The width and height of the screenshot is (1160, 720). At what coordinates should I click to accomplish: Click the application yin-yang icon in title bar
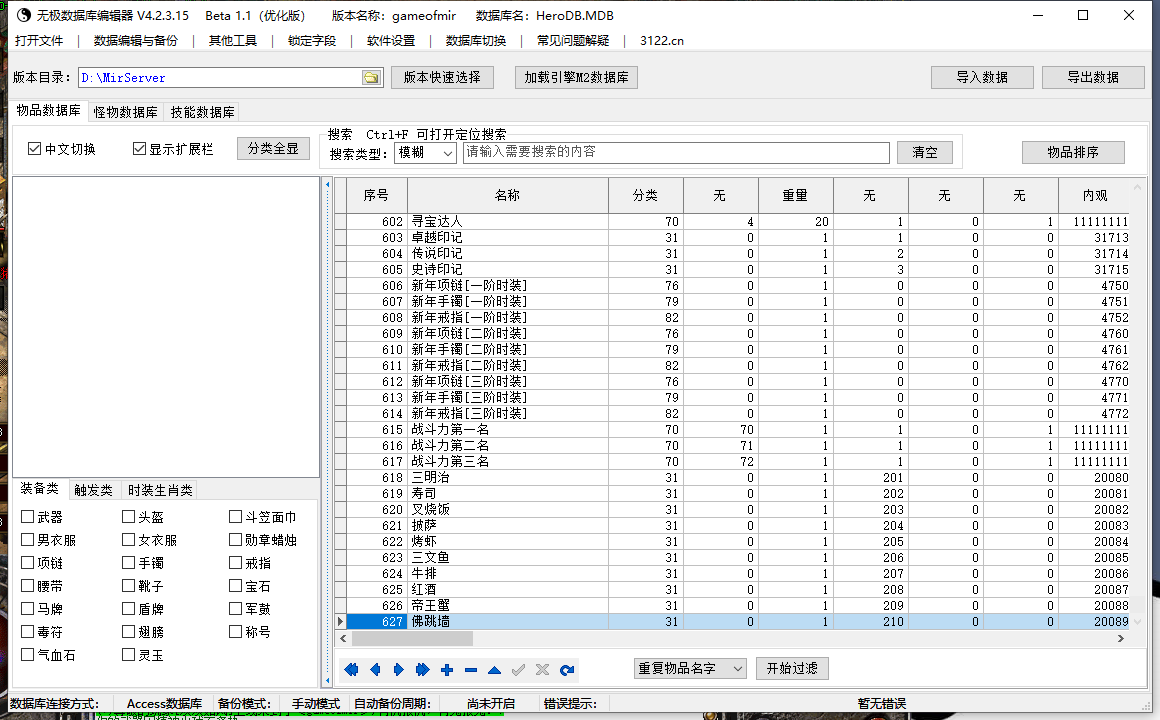(24, 15)
